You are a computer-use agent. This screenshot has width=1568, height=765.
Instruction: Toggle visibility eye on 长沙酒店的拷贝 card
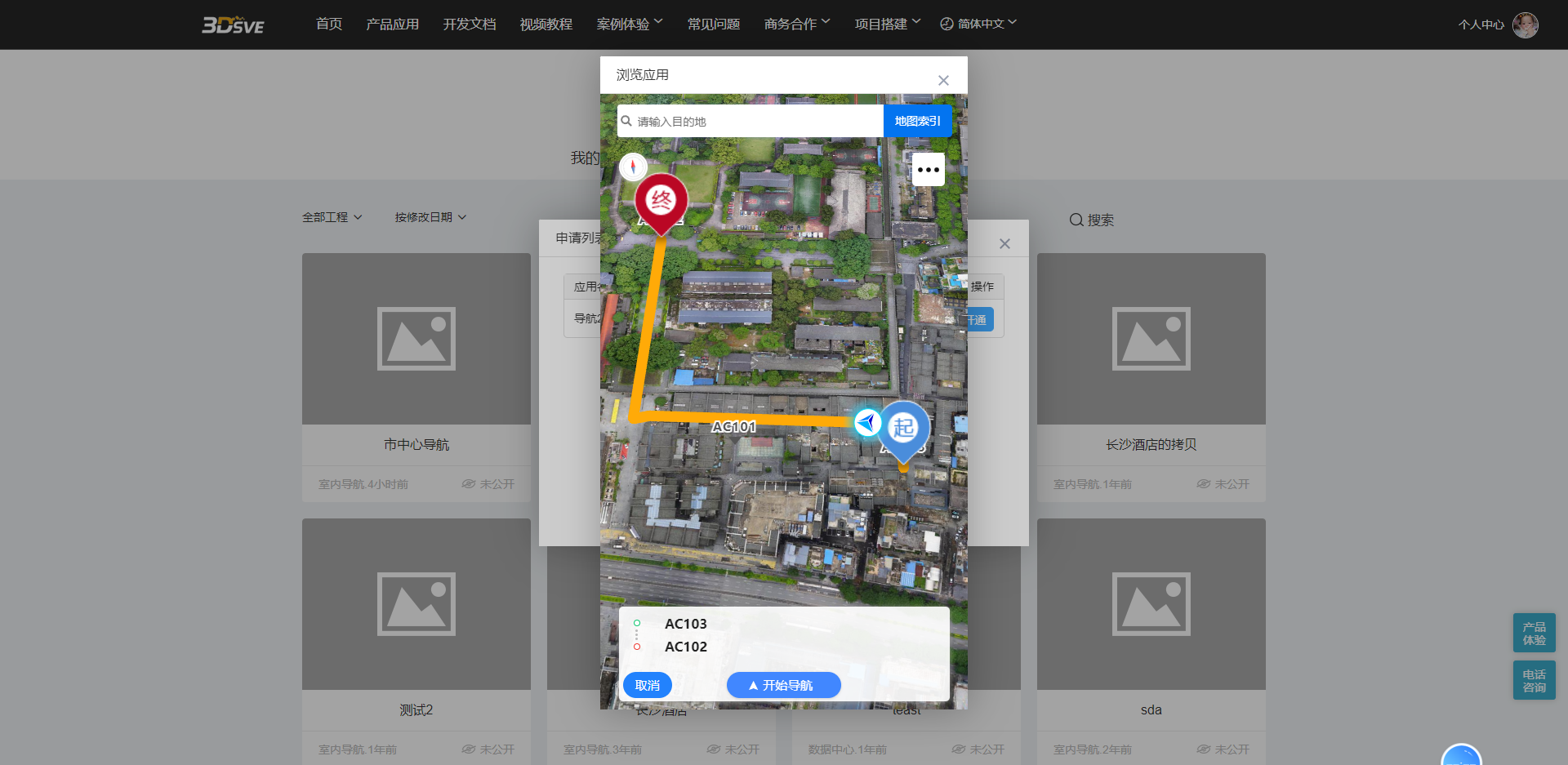1204,484
